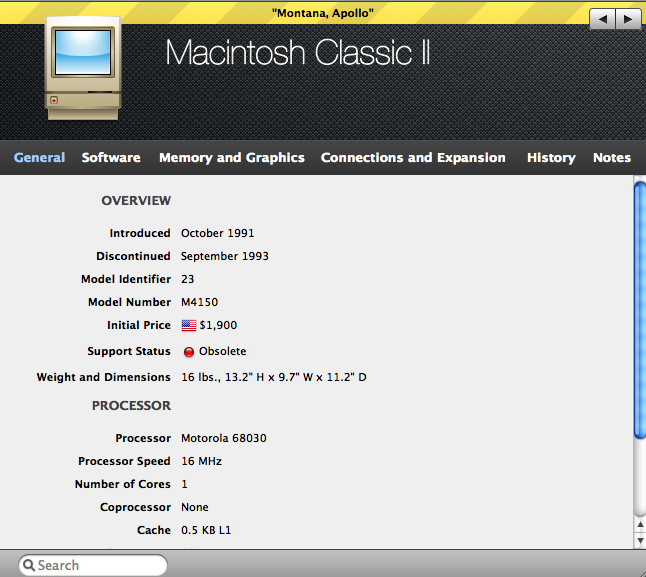Click the Initial Price label
The height and width of the screenshot is (577, 646).
click(139, 325)
